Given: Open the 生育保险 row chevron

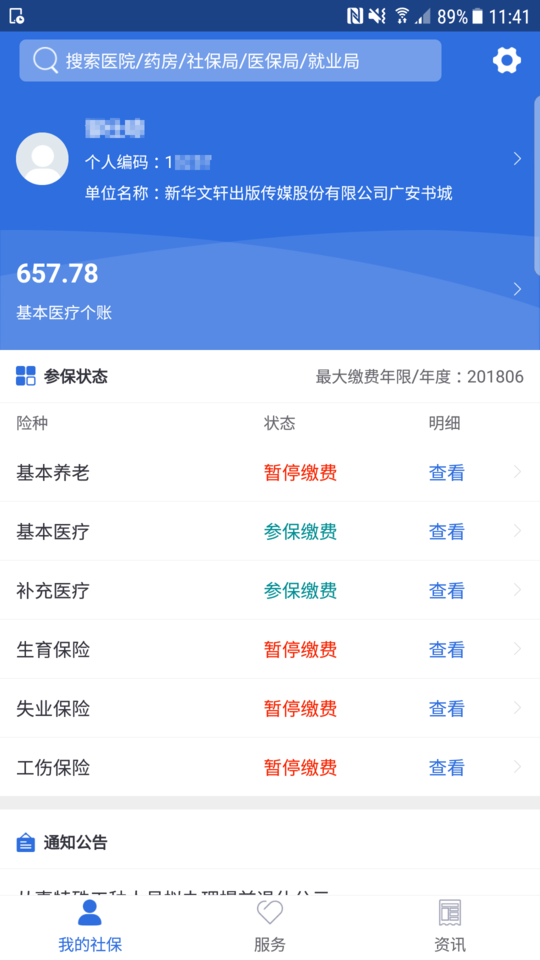Looking at the screenshot, I should coord(517,649).
